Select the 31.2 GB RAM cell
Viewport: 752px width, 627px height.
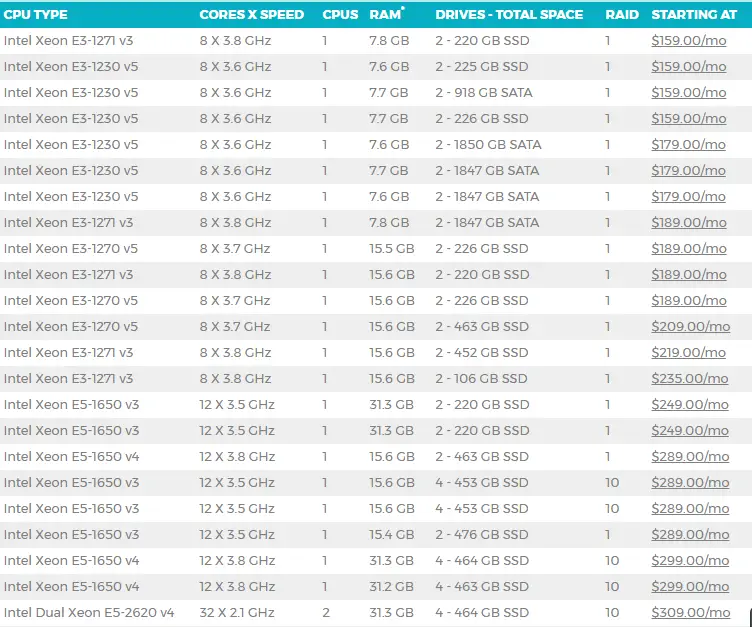point(391,587)
